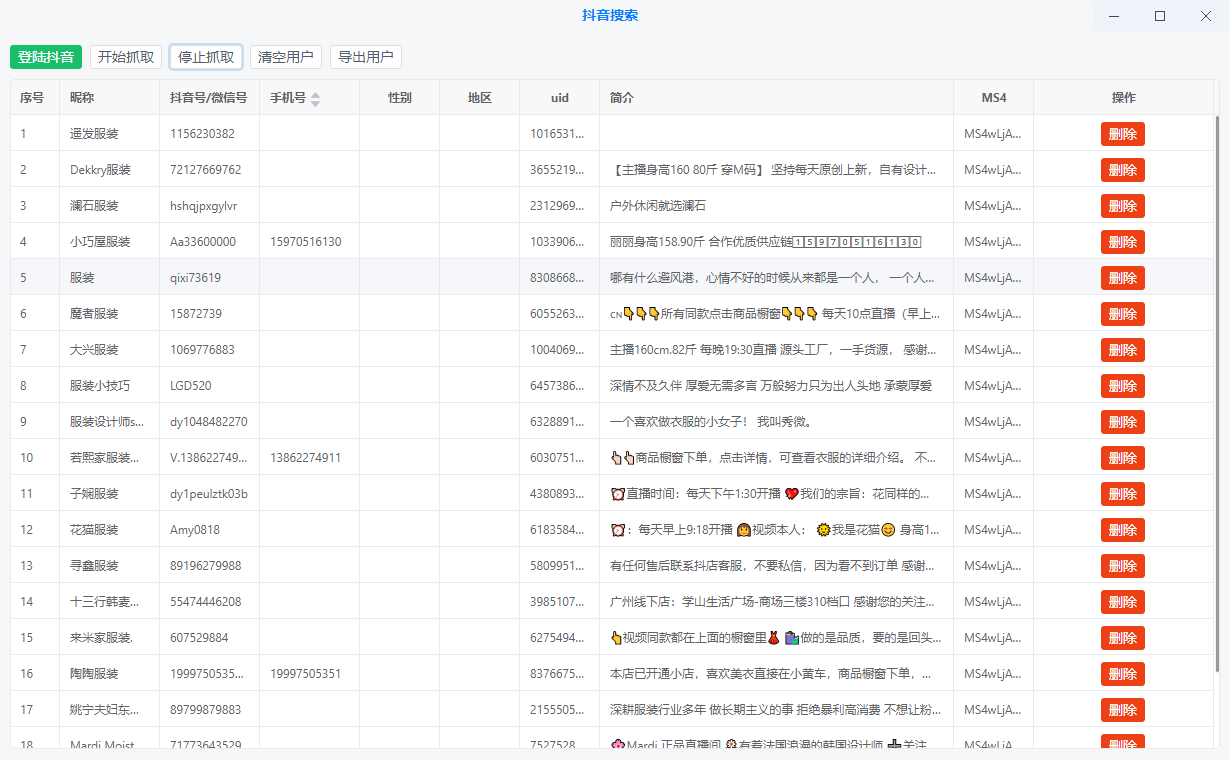The height and width of the screenshot is (760, 1230).
Task: Sort by 手机号 ascending arrow icon
Action: [x=316, y=94]
